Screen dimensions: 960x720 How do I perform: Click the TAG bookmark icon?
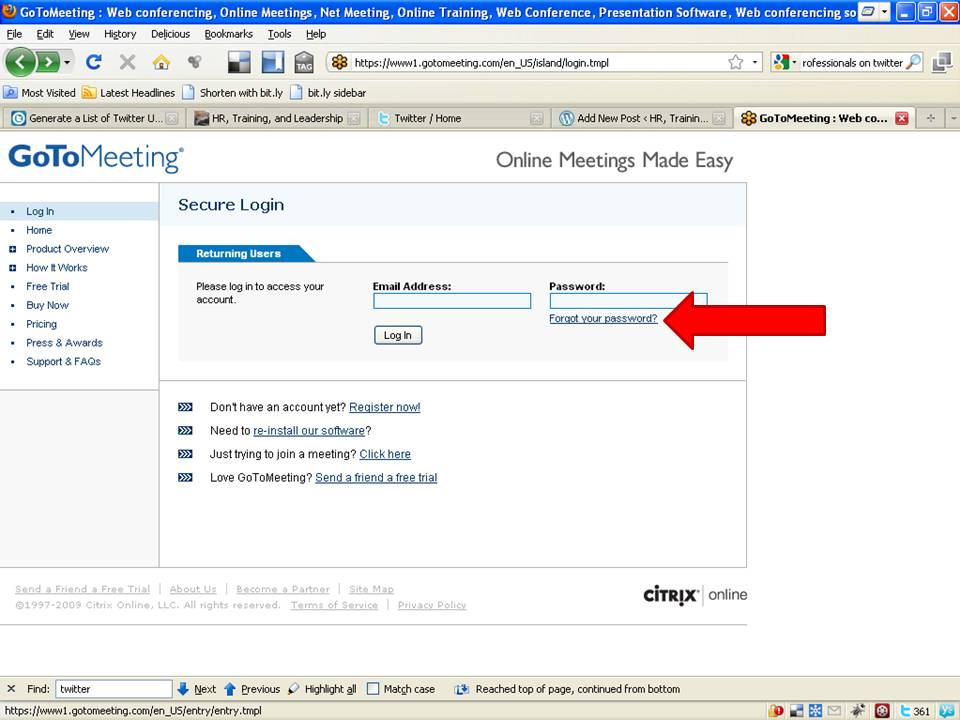304,62
